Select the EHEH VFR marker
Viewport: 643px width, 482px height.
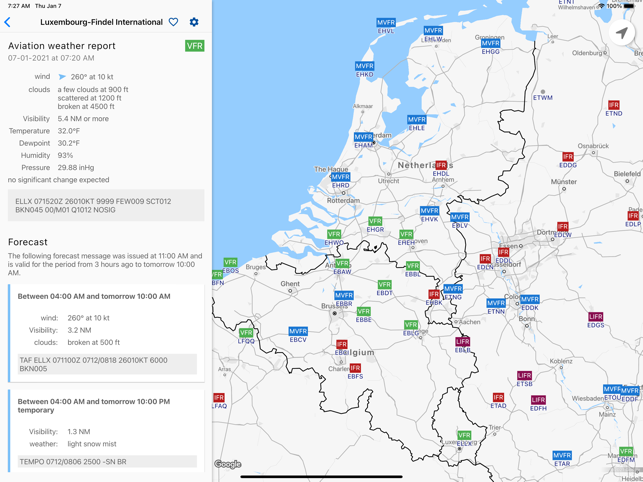406,234
